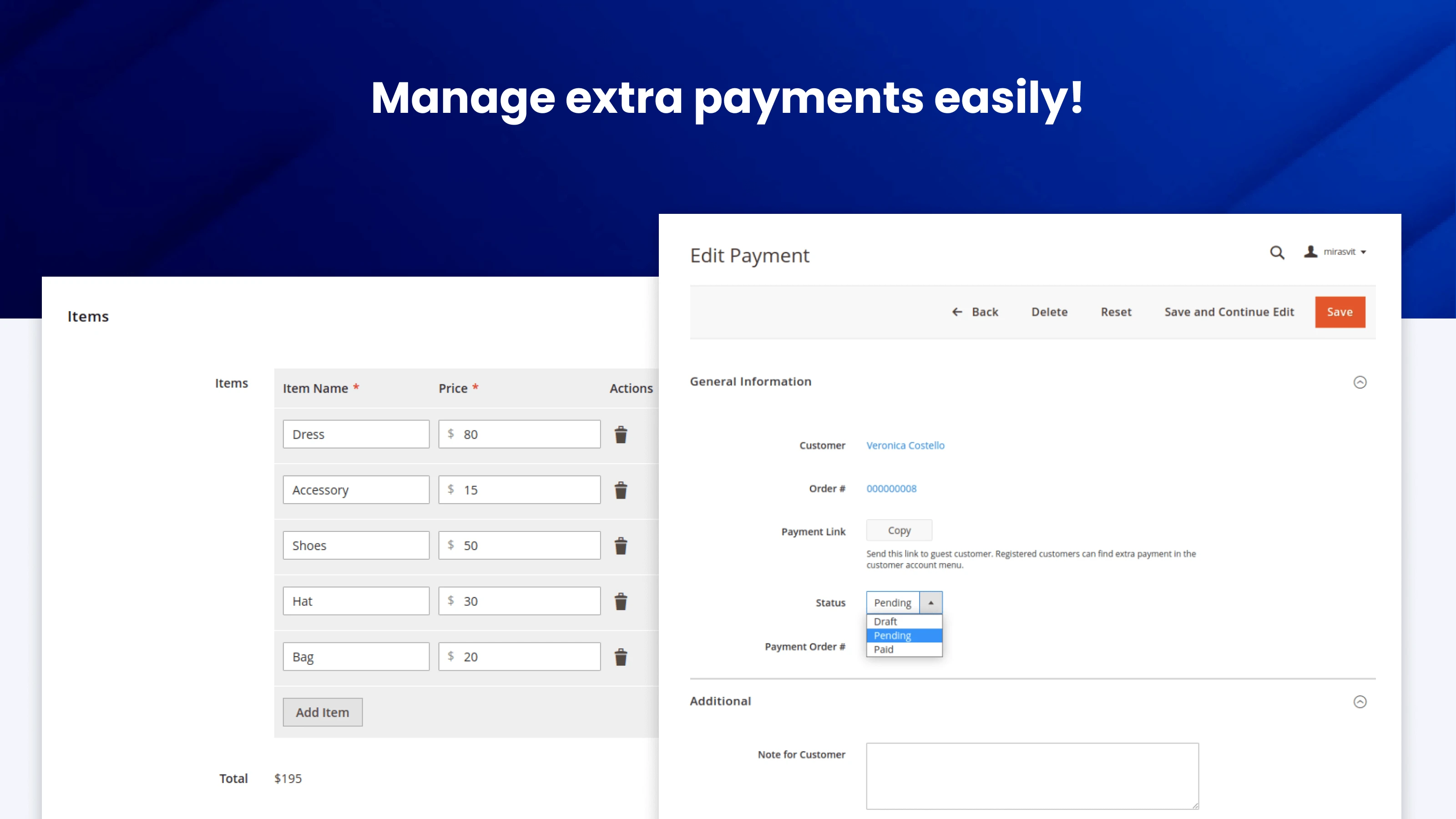The image size is (1456, 819).
Task: Go back using the Back arrow
Action: click(x=975, y=312)
